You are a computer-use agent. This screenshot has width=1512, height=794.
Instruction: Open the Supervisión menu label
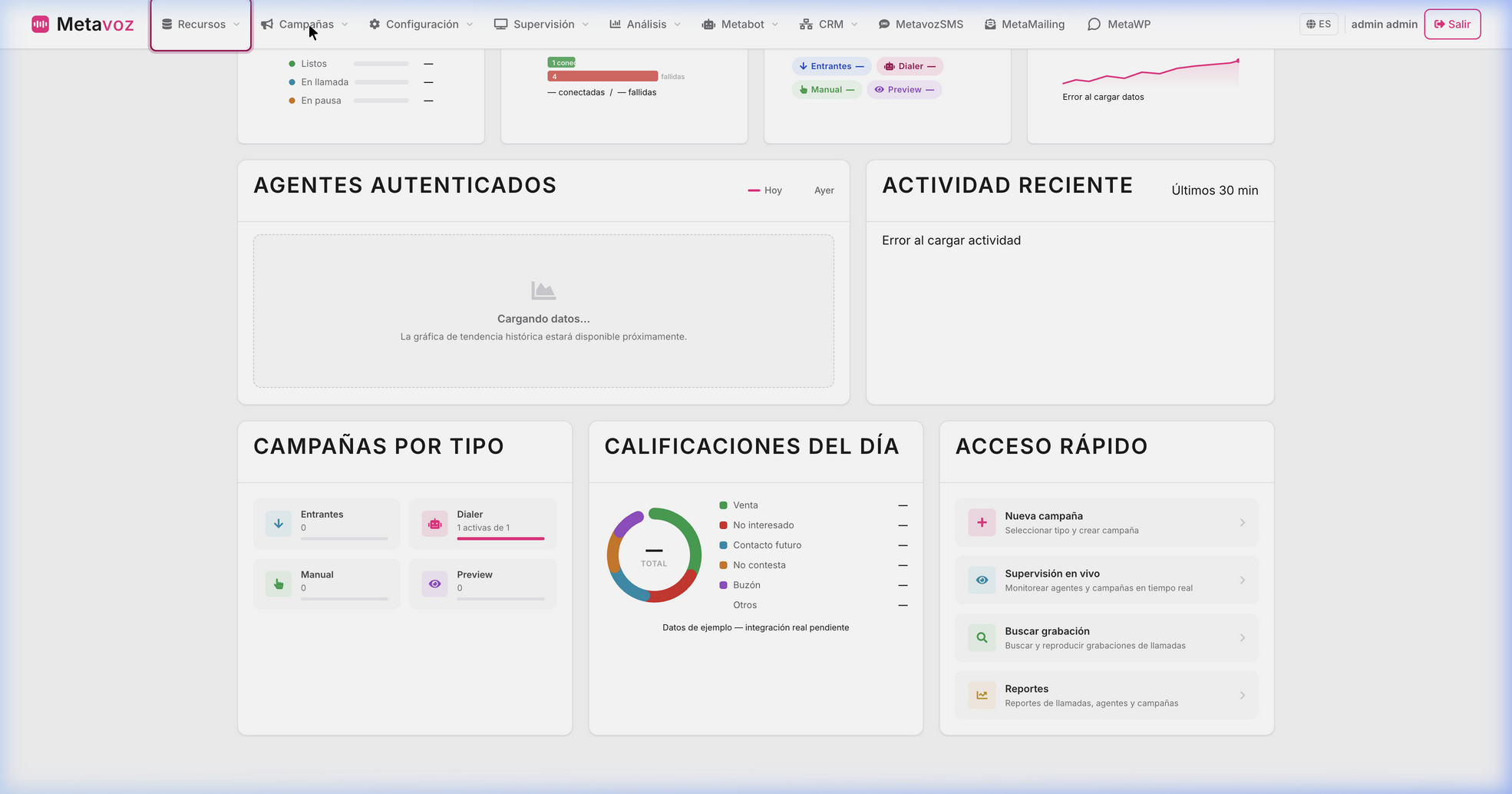pyautogui.click(x=544, y=25)
